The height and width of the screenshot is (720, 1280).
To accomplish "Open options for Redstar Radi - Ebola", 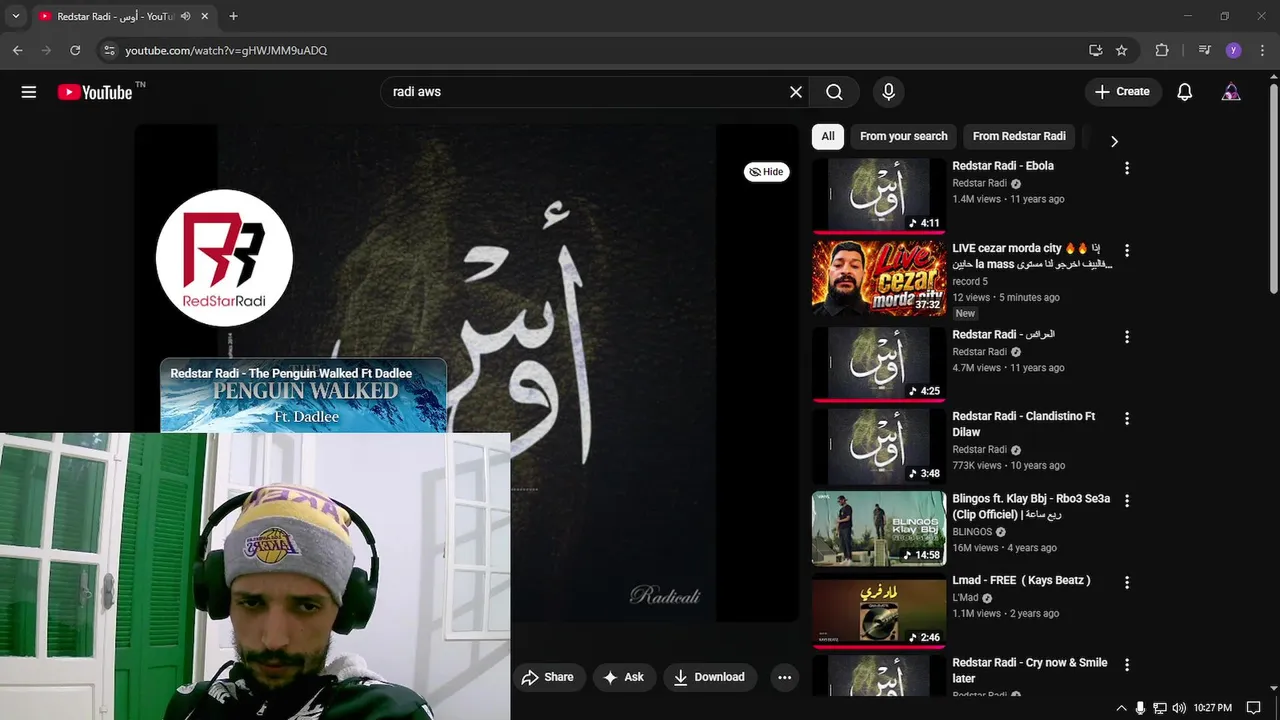I will 1127,168.
